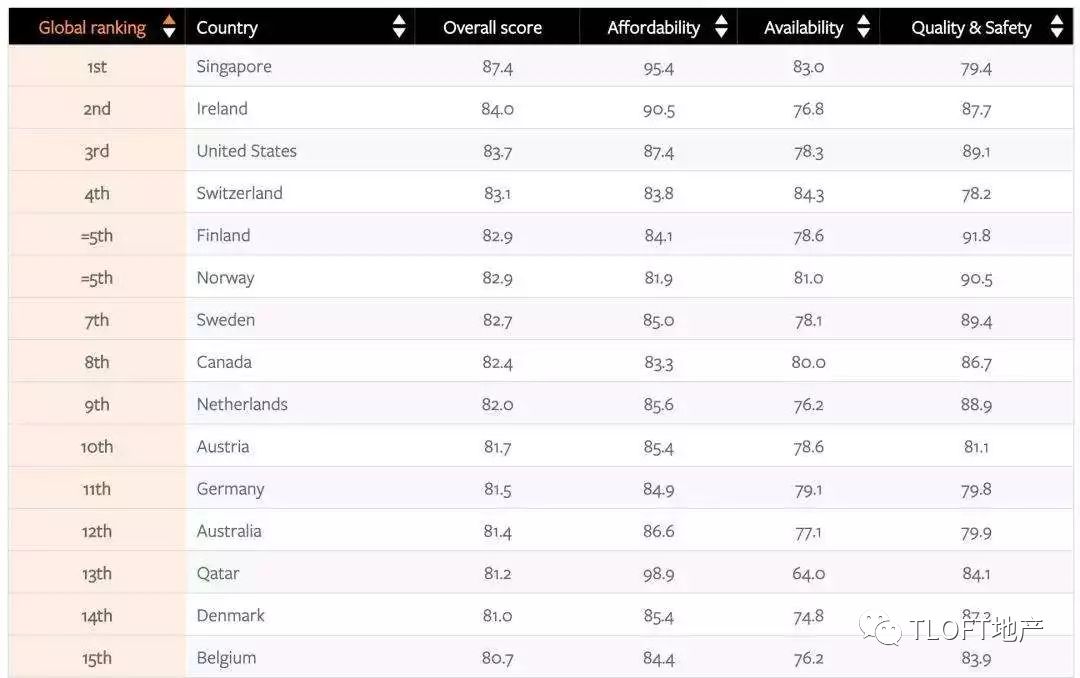Click Singapore's overall score of 87.4
The width and height of the screenshot is (1080, 678).
point(497,67)
